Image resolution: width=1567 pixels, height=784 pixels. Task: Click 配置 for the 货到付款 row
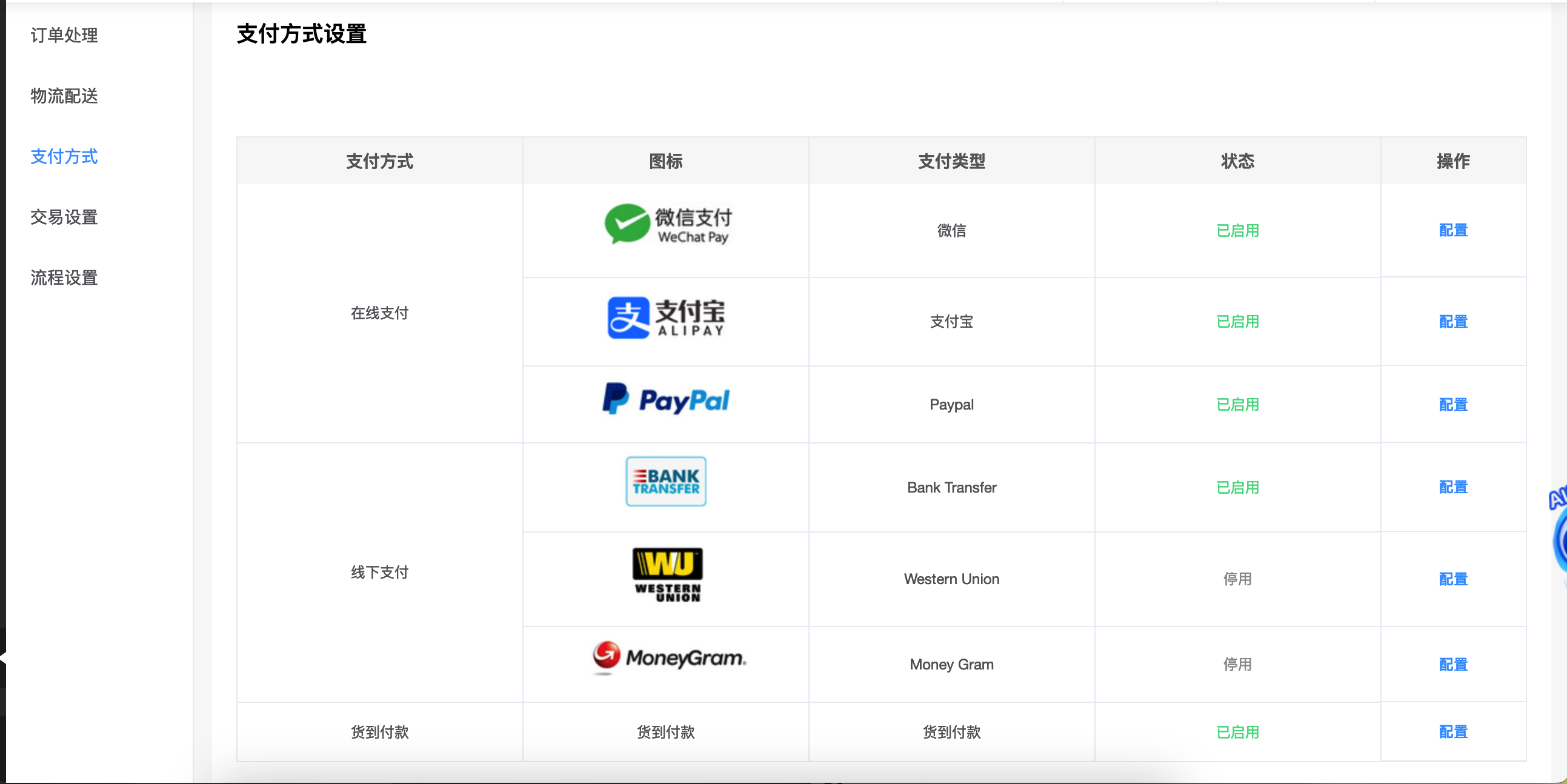coord(1452,732)
